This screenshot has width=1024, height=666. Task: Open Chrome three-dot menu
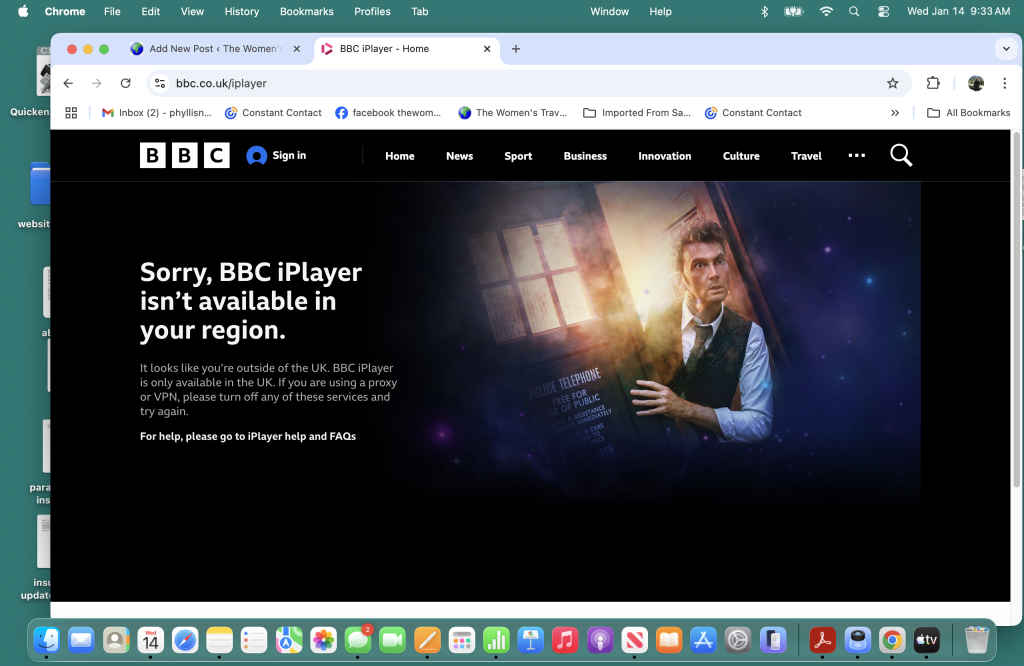coord(1005,83)
